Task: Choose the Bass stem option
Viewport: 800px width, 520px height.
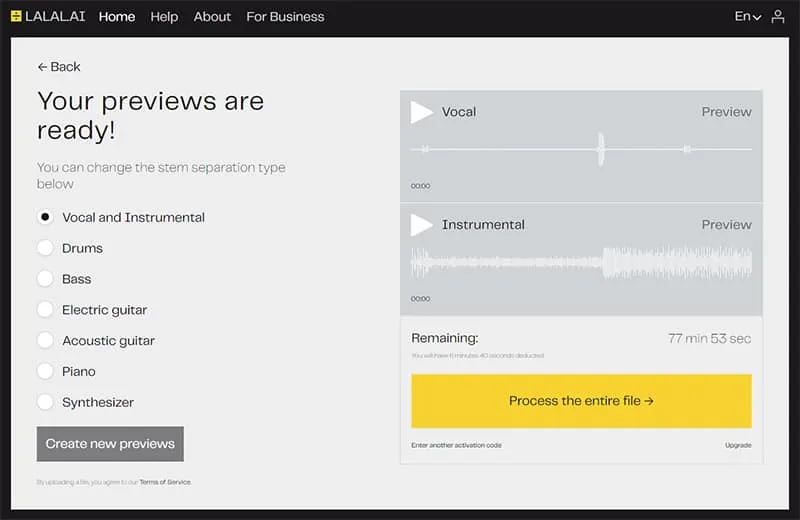Action: 45,279
